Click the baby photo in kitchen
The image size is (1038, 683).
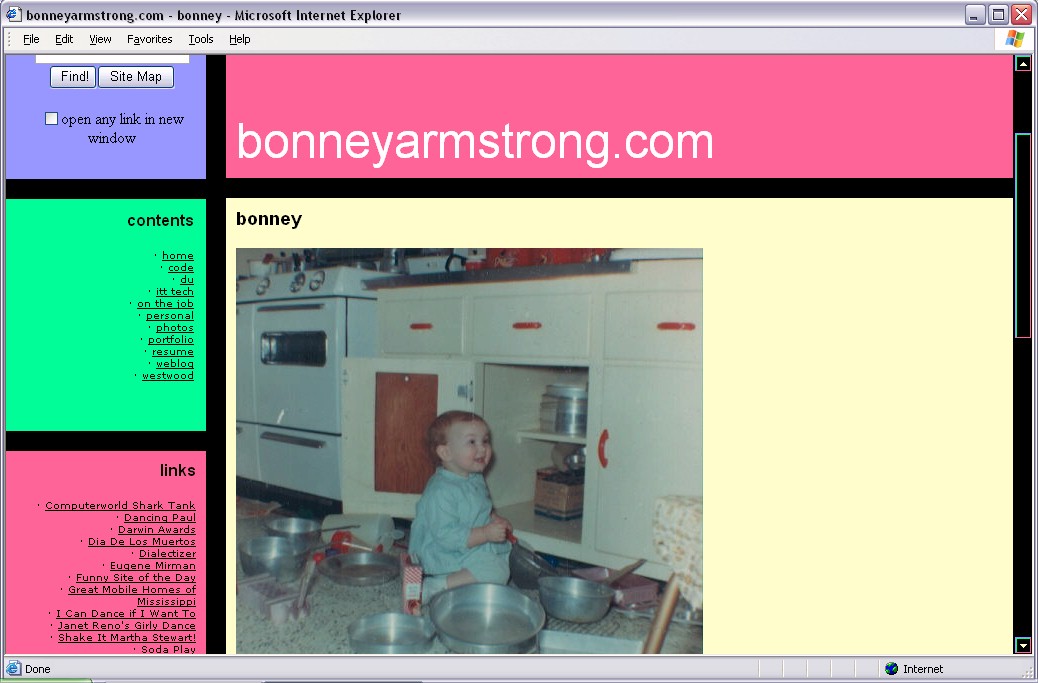coord(469,450)
